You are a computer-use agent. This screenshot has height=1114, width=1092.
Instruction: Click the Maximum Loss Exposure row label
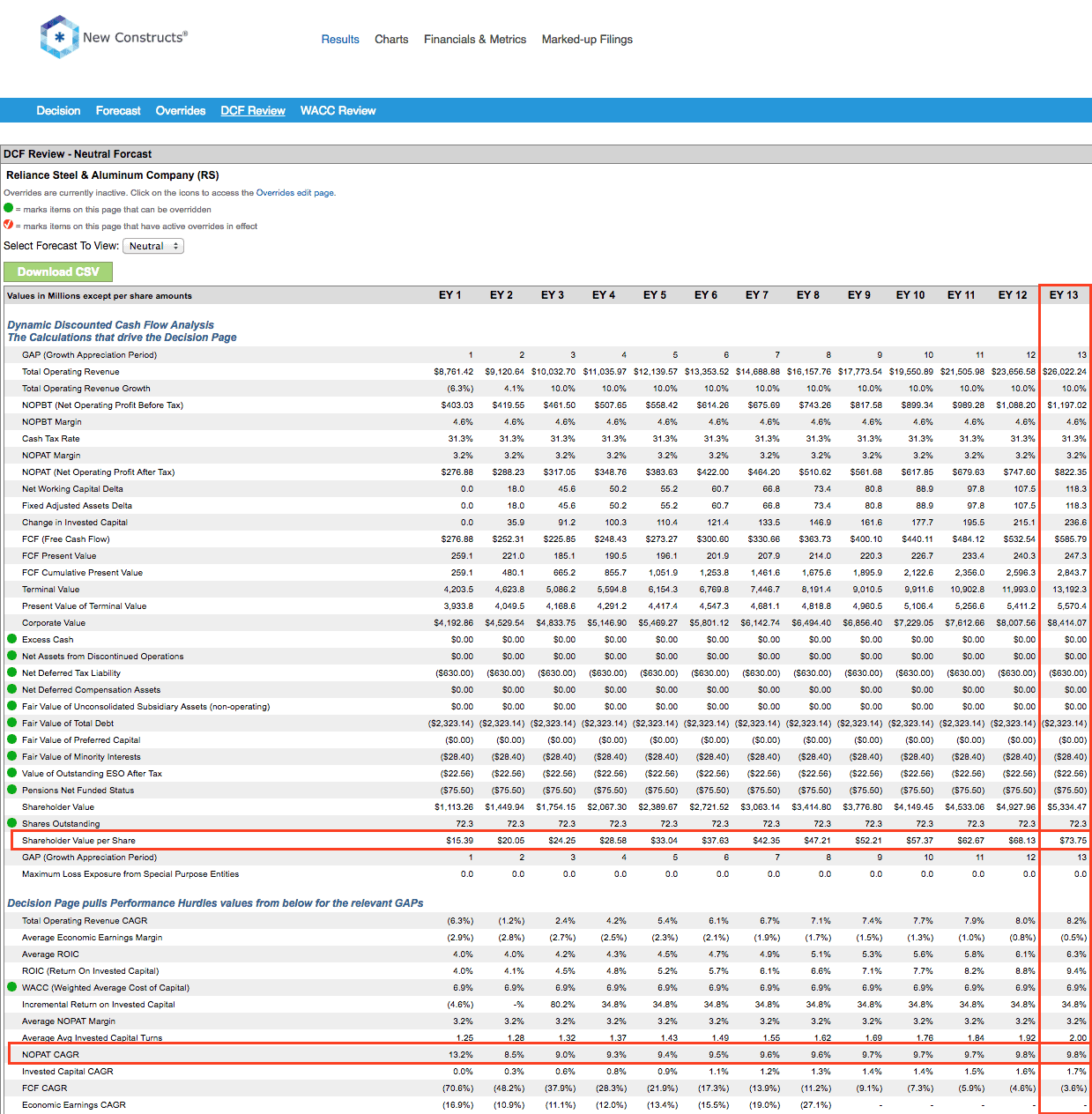click(130, 874)
